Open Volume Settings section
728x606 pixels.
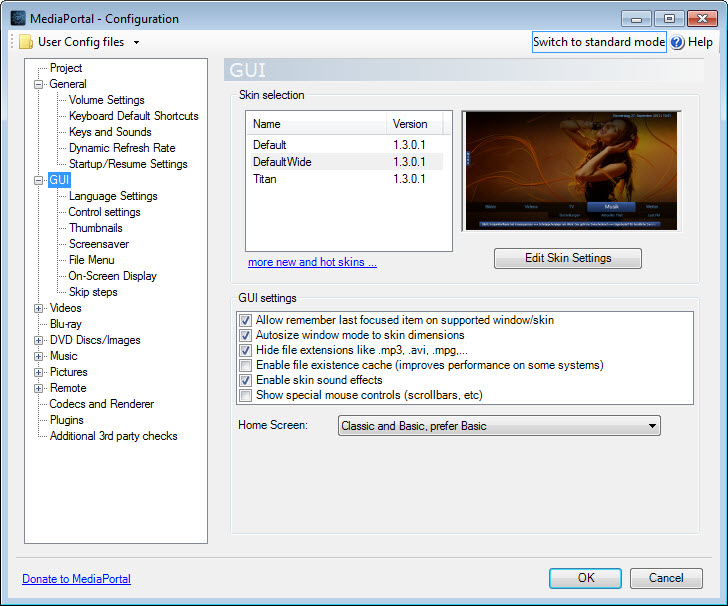pyautogui.click(x=106, y=100)
